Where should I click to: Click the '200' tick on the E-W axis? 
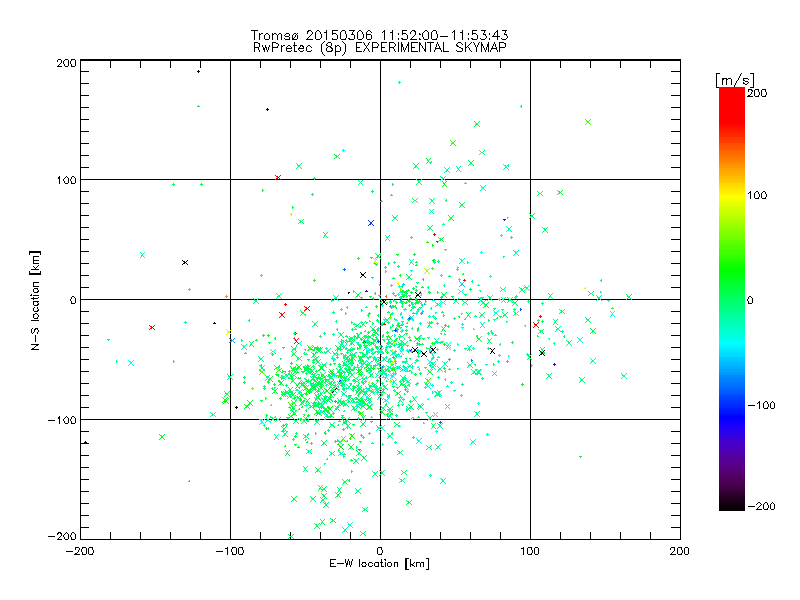click(x=680, y=551)
